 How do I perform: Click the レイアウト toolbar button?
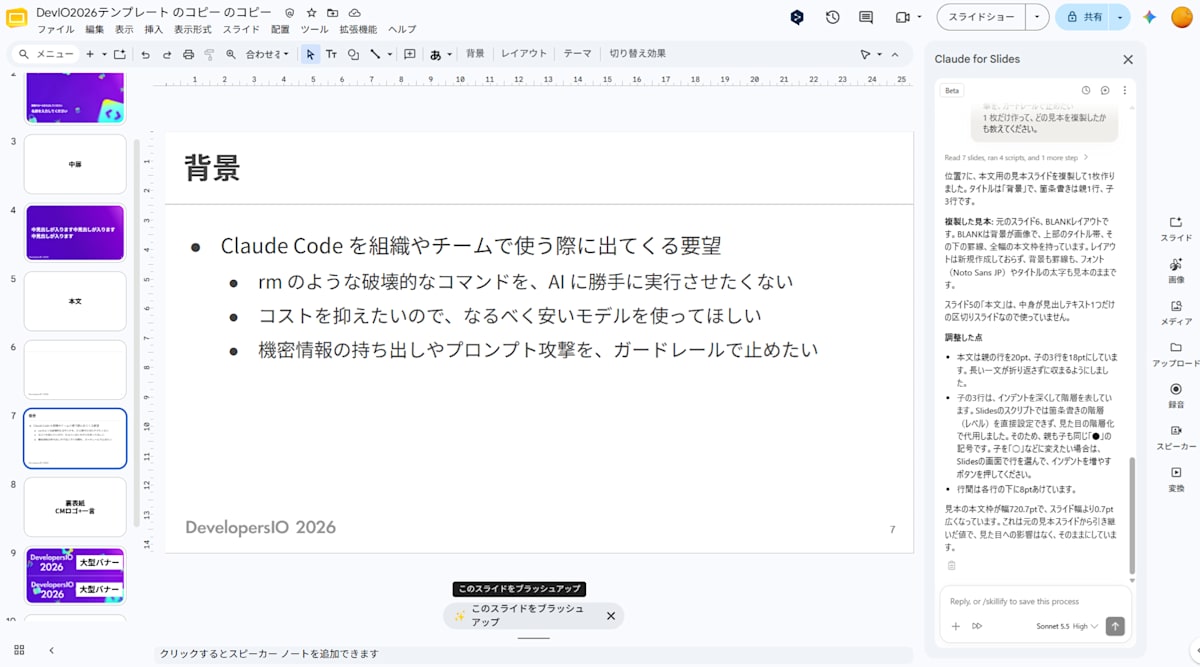[x=524, y=54]
